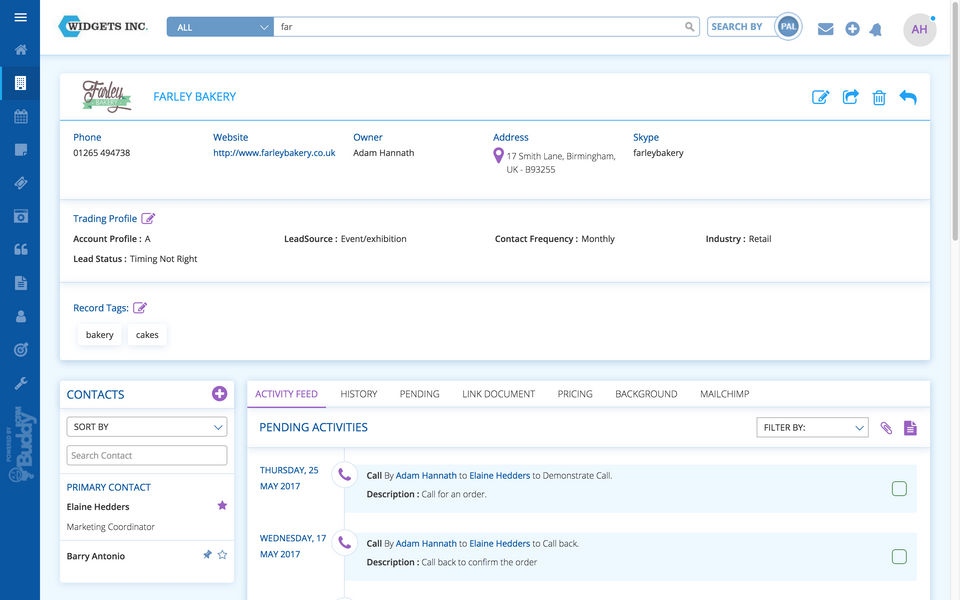The height and width of the screenshot is (600, 960).
Task: Open the FILTER BY dropdown
Action: 812,428
